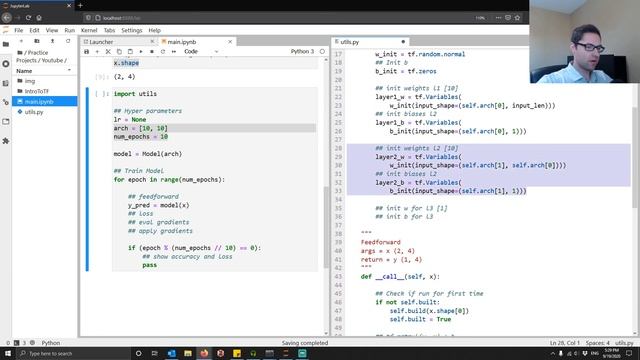Click the import utils code cell

215,179
